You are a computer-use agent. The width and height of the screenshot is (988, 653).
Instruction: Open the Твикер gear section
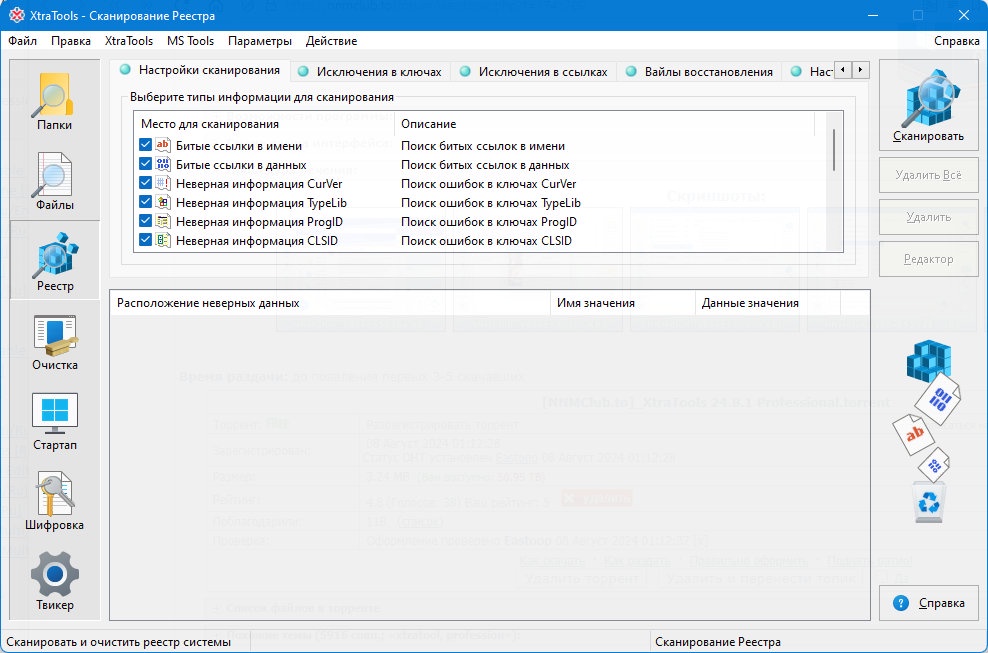coord(55,581)
